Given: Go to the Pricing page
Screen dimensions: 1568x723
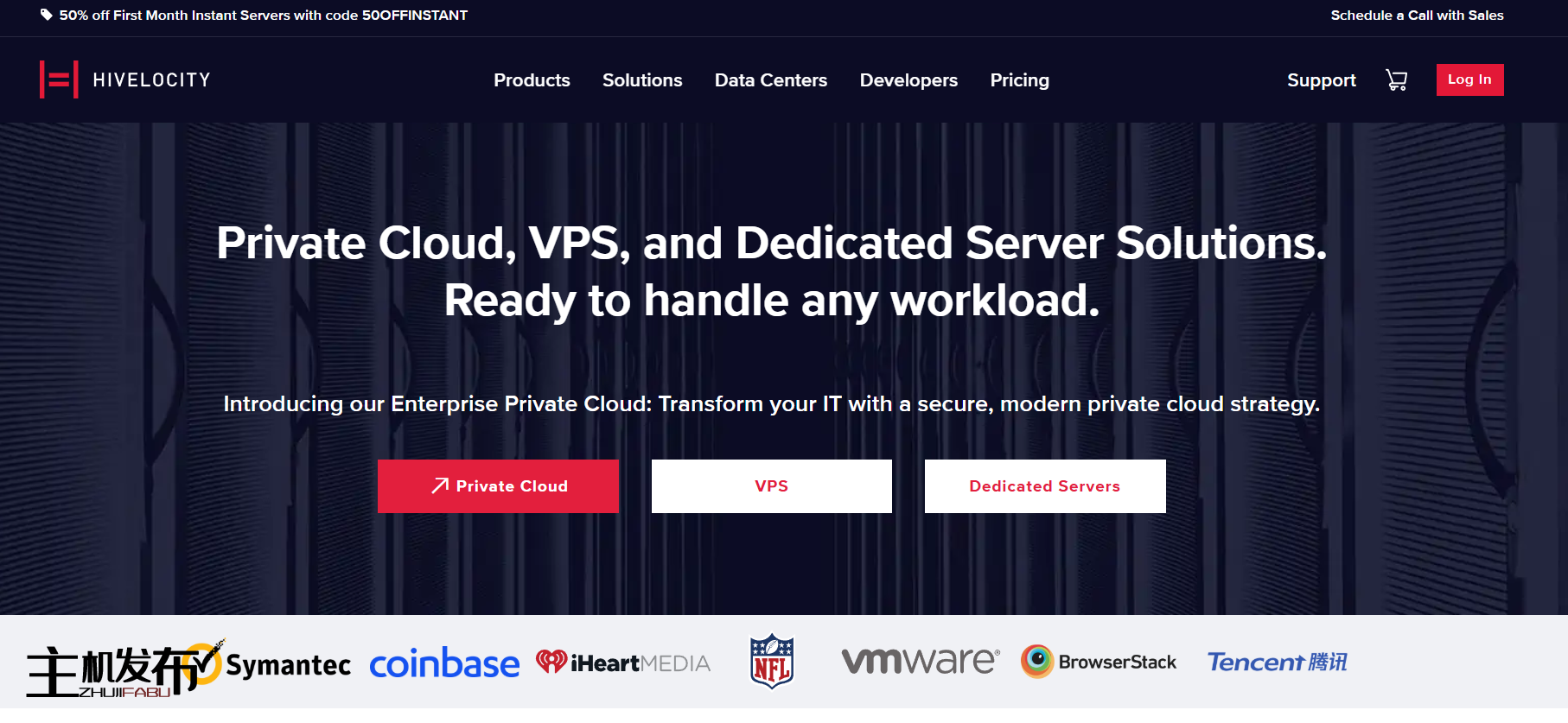Looking at the screenshot, I should point(1019,80).
